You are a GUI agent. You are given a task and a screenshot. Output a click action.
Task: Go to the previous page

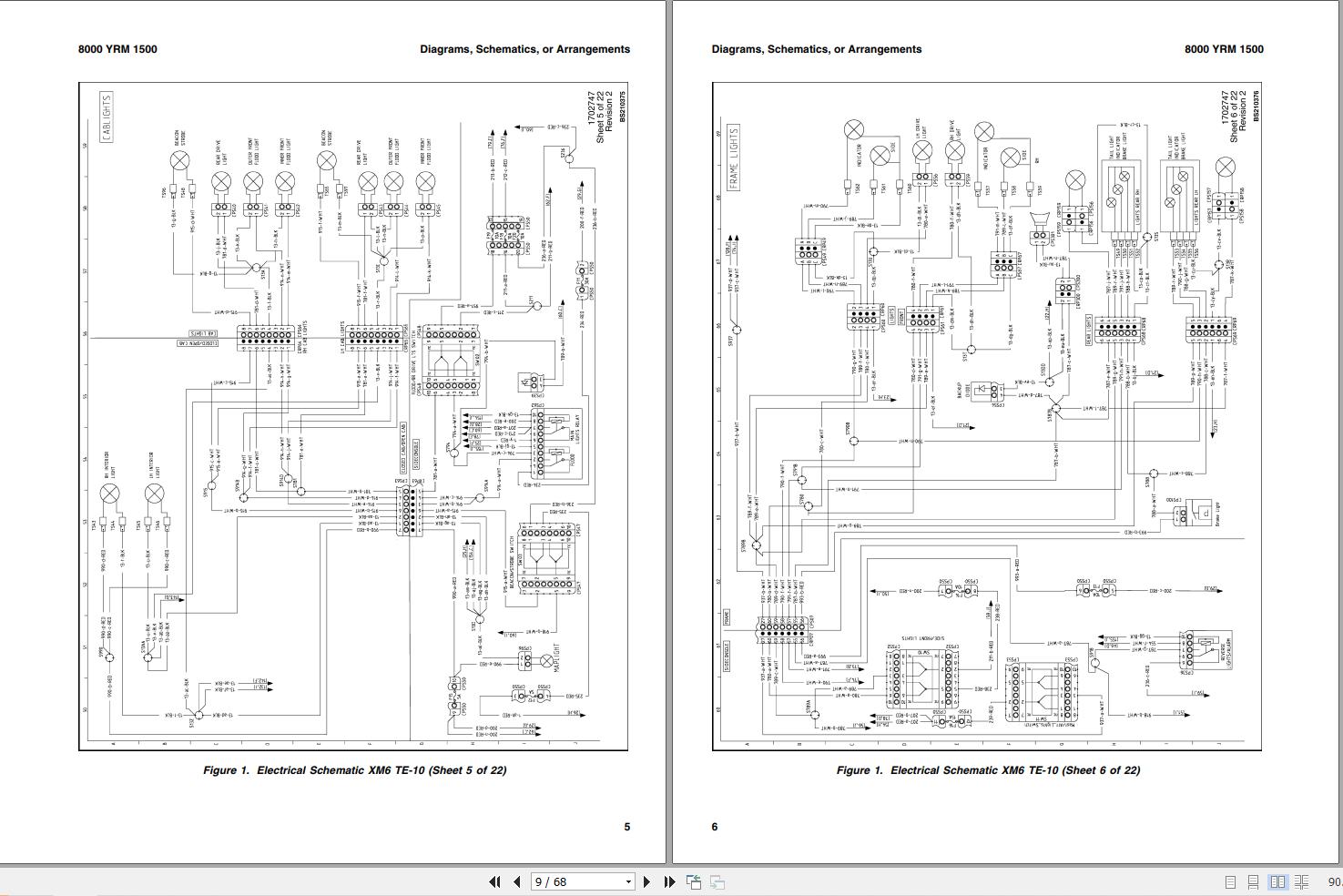[517, 881]
